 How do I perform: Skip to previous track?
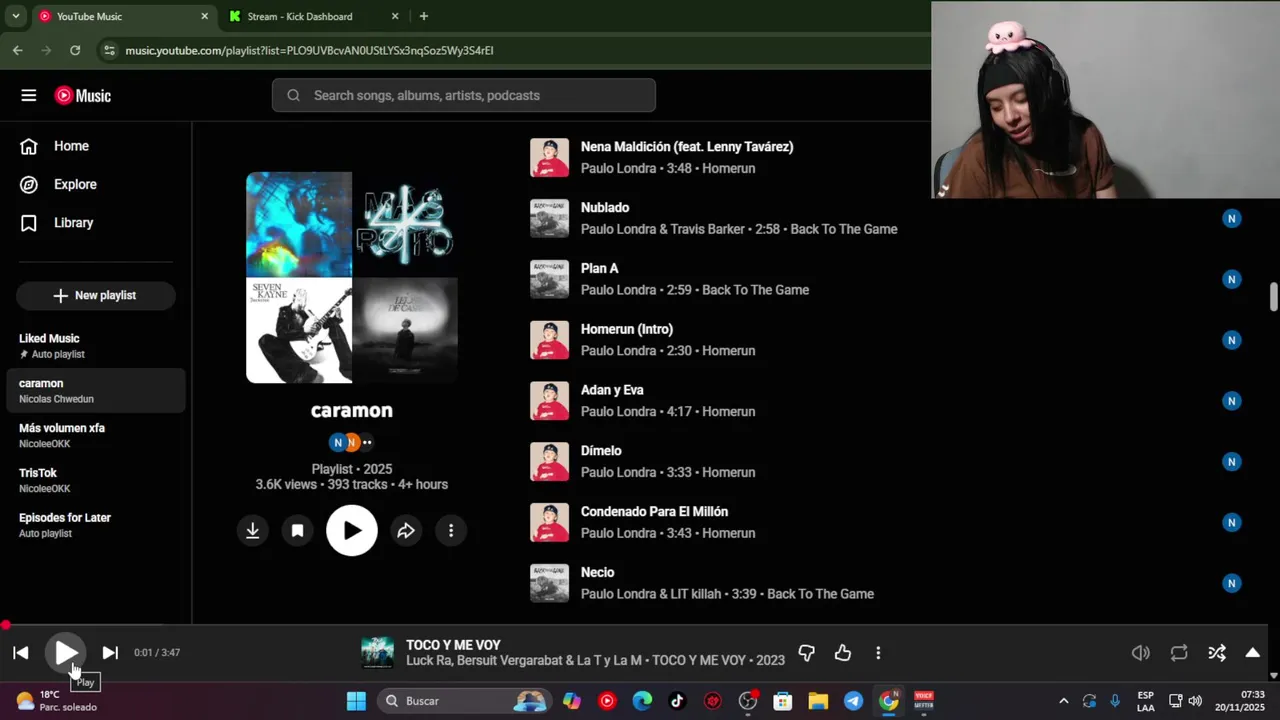coord(21,653)
